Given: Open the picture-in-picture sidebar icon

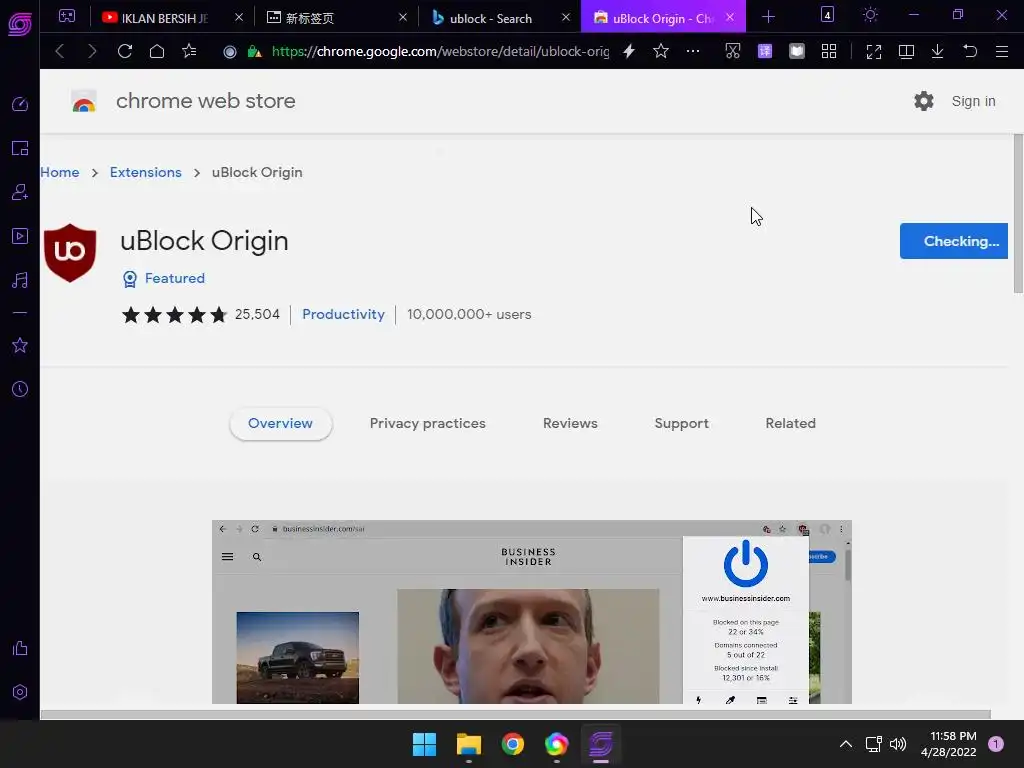Looking at the screenshot, I should (x=20, y=148).
